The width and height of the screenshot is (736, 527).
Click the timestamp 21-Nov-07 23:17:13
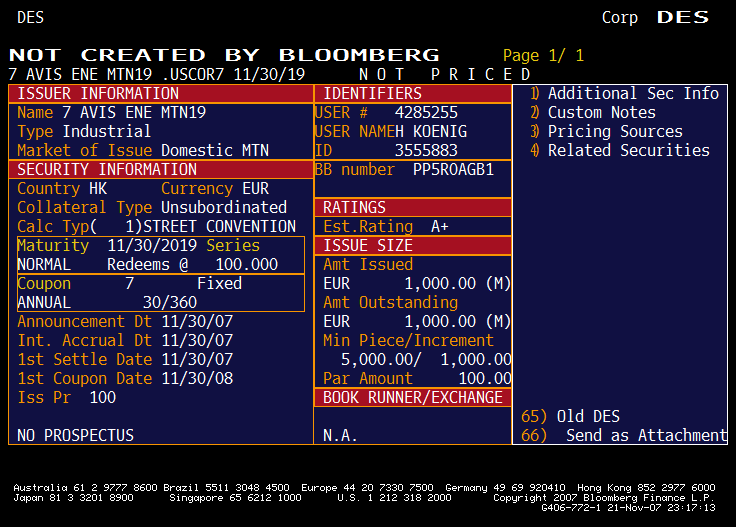point(661,508)
